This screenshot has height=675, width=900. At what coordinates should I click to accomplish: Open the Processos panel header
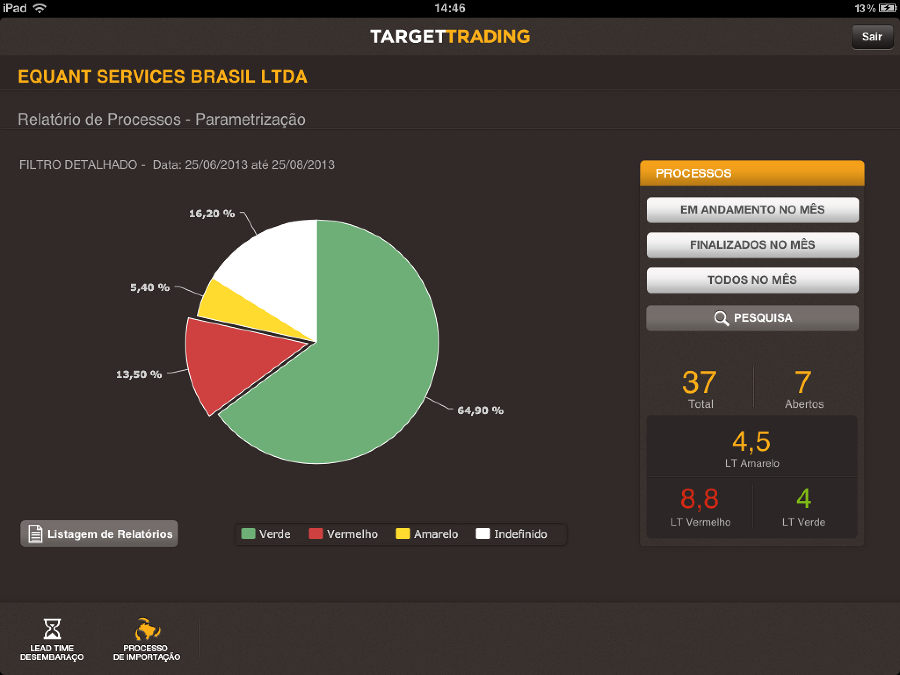(752, 173)
